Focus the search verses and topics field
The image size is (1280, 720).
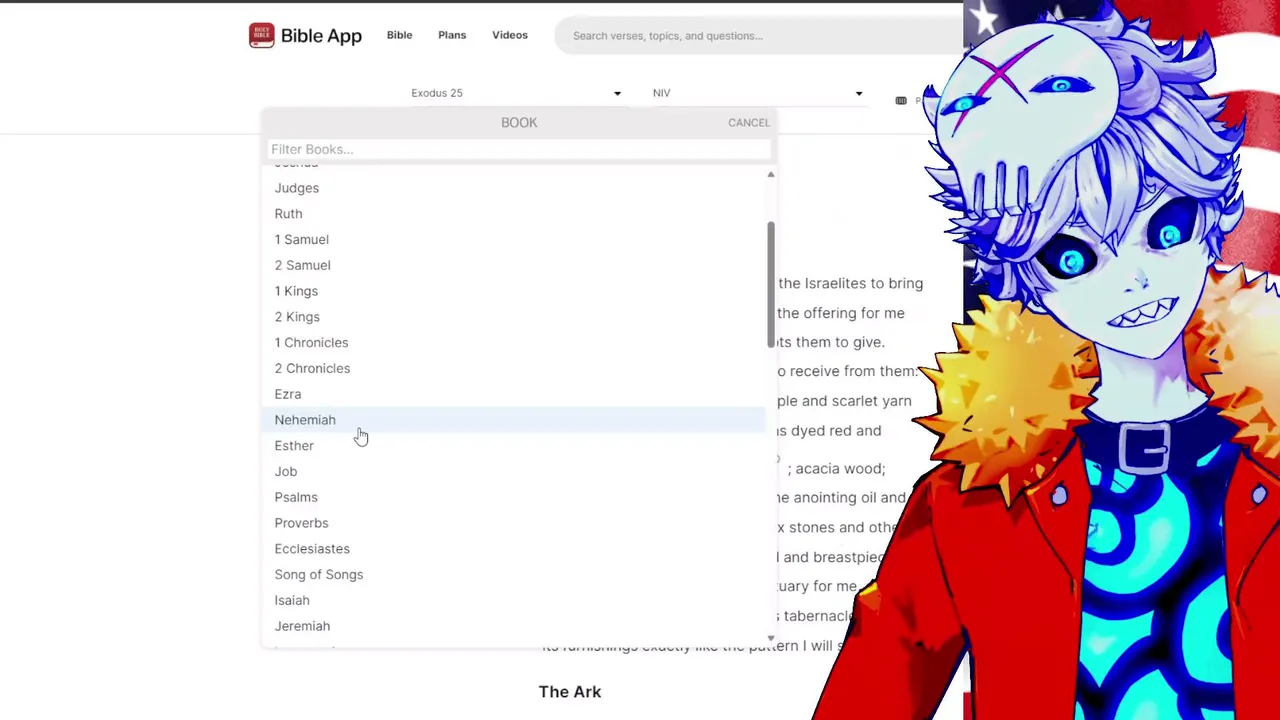click(x=760, y=36)
